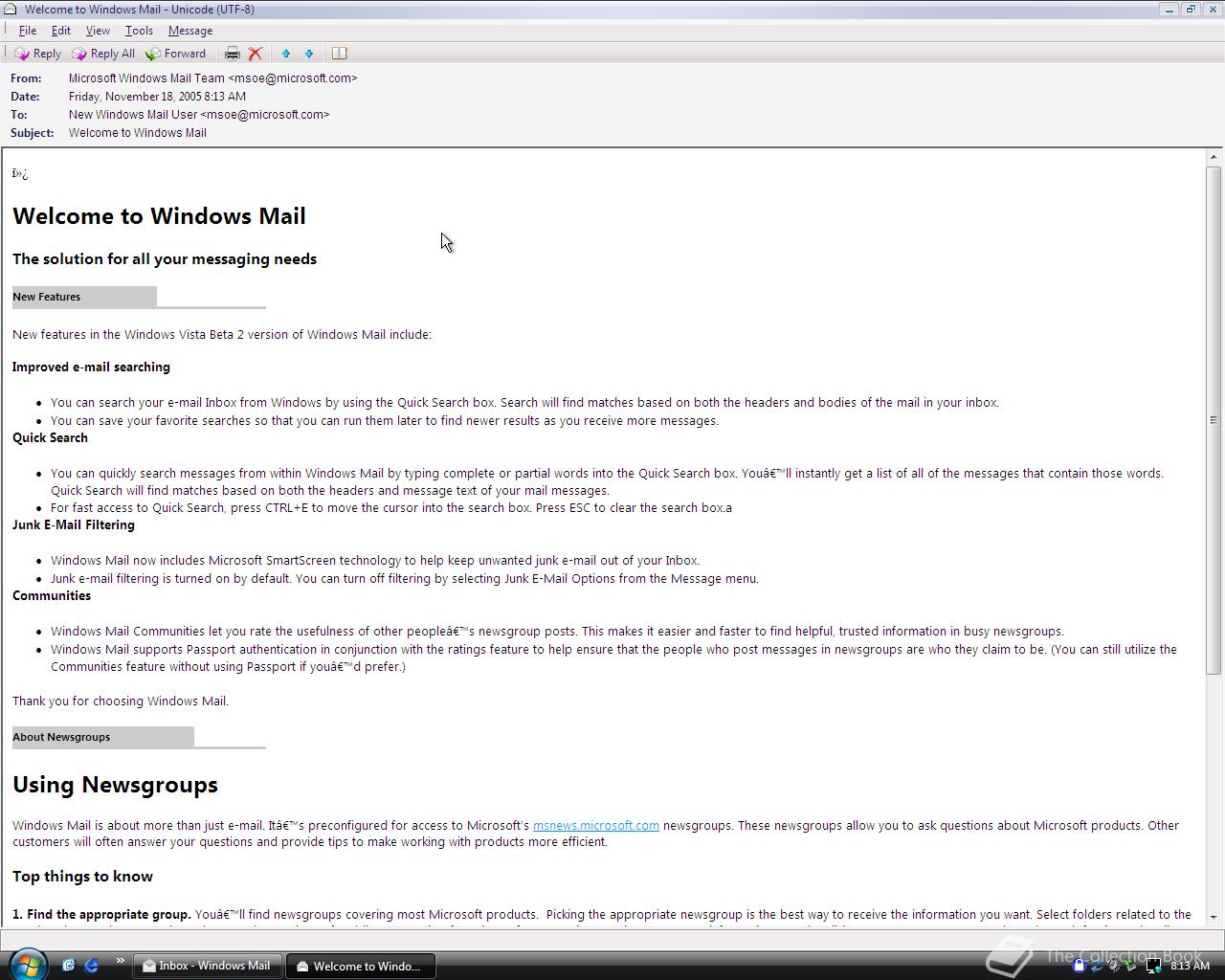Click the 'Improved e-mail searching' heading
Image resolution: width=1225 pixels, height=980 pixels.
[x=91, y=367]
